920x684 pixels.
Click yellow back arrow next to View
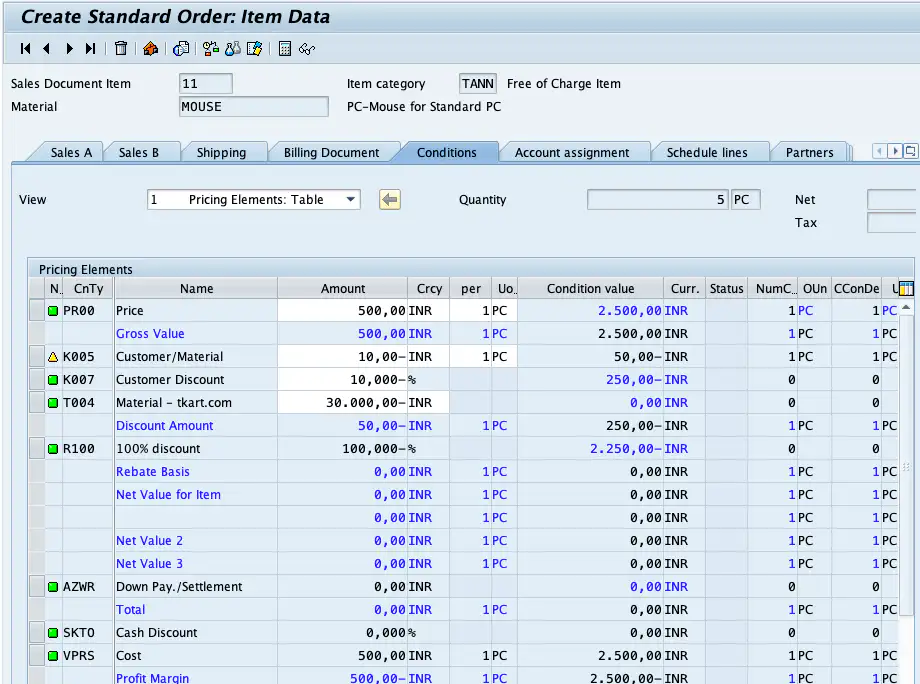click(x=390, y=199)
